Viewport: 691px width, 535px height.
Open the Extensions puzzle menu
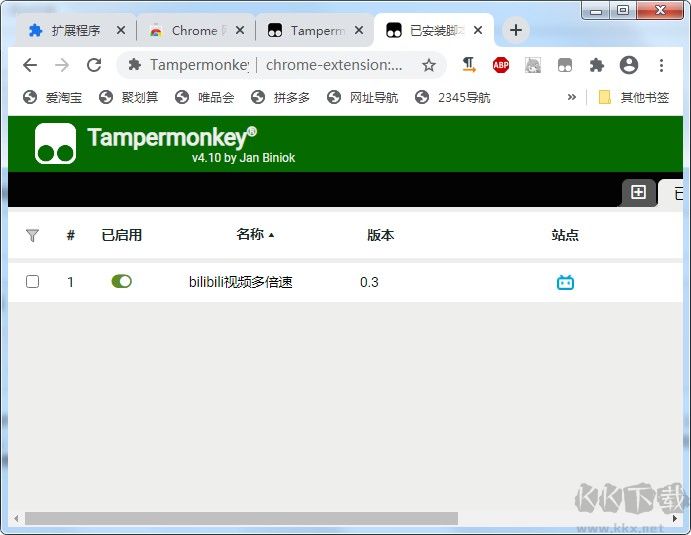(596, 65)
